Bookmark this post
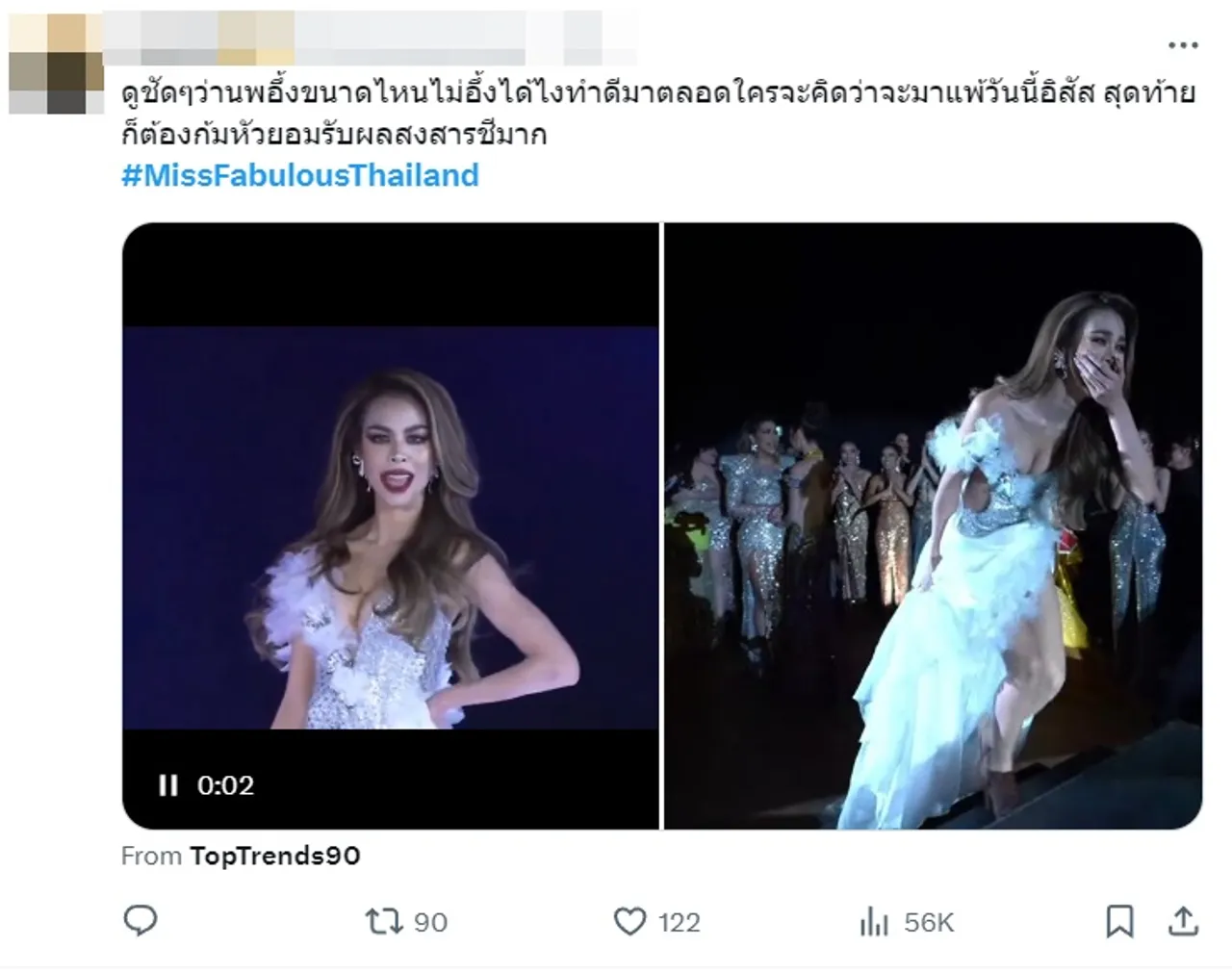Viewport: 1232px width, 973px height. click(x=1119, y=922)
